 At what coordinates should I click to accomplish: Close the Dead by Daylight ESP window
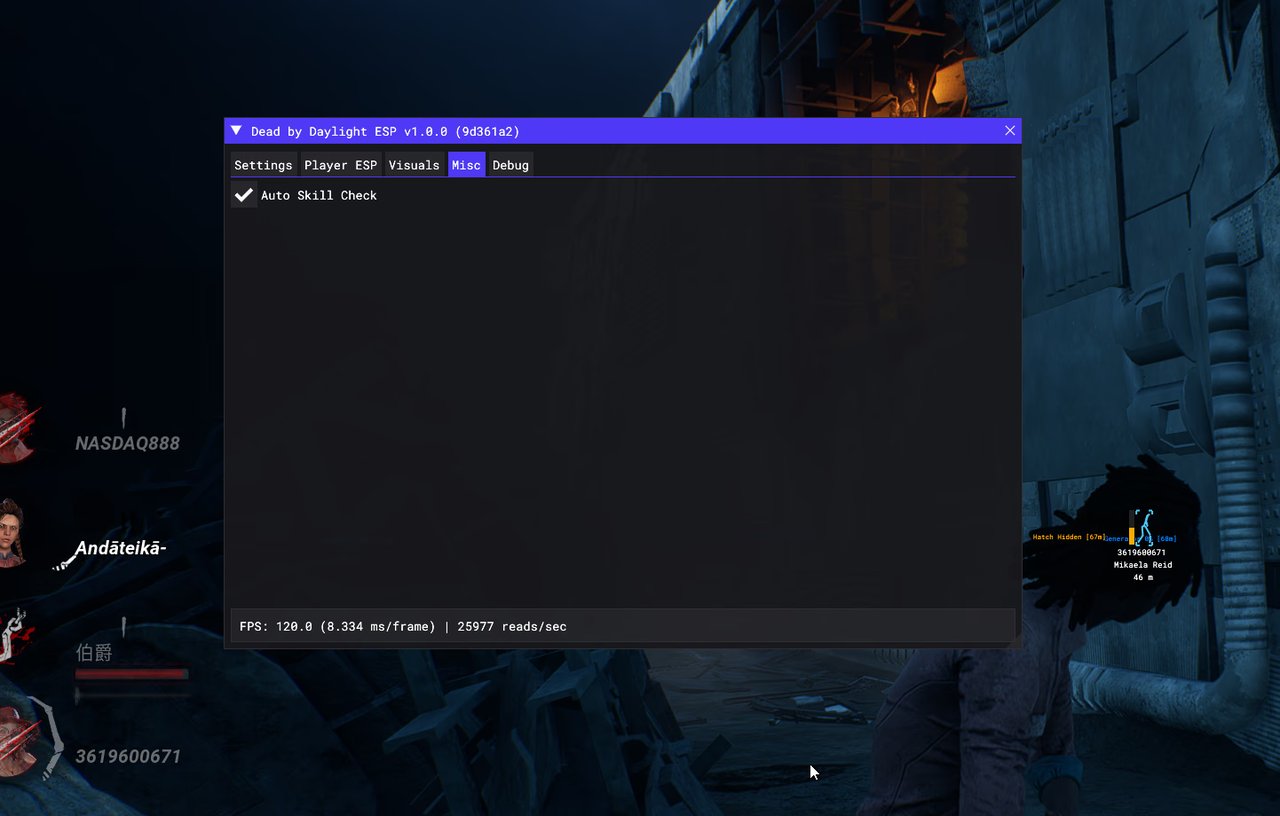click(1010, 131)
